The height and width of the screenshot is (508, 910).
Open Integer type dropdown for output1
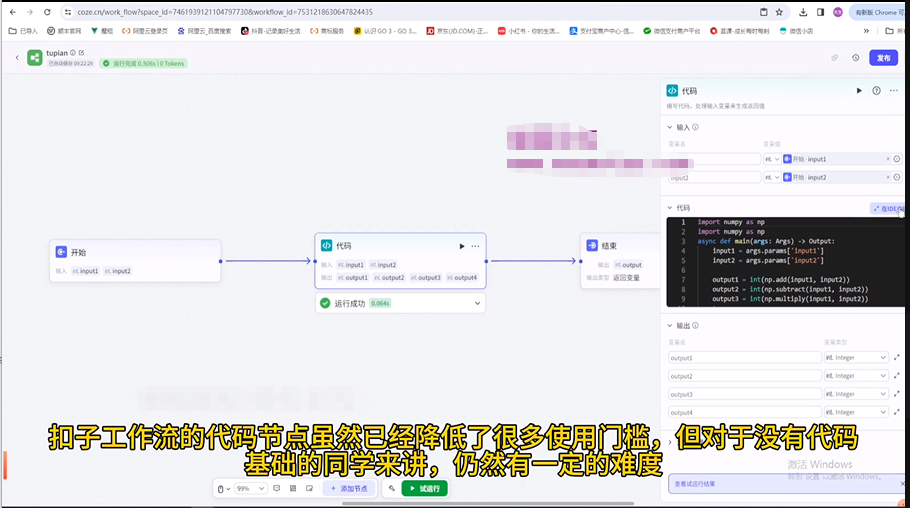point(856,358)
